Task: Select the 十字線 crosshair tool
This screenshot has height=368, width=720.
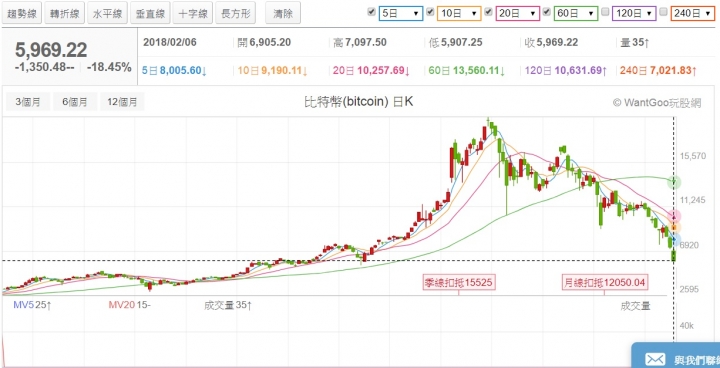Action: 193,13
